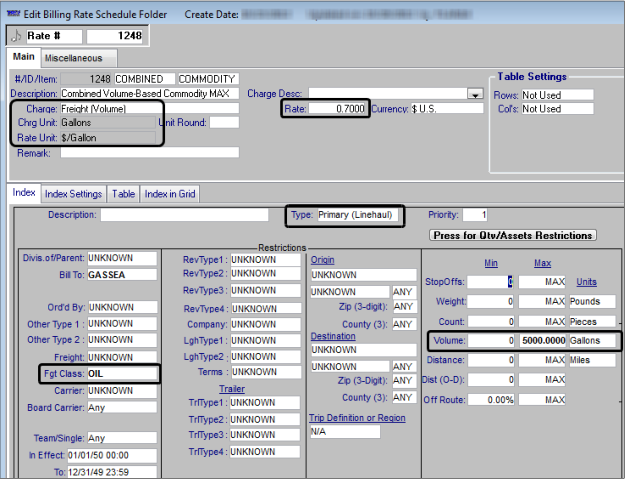Open the Charge Desc dropdown arrow
Screen dimensions: 626x479
475,94
